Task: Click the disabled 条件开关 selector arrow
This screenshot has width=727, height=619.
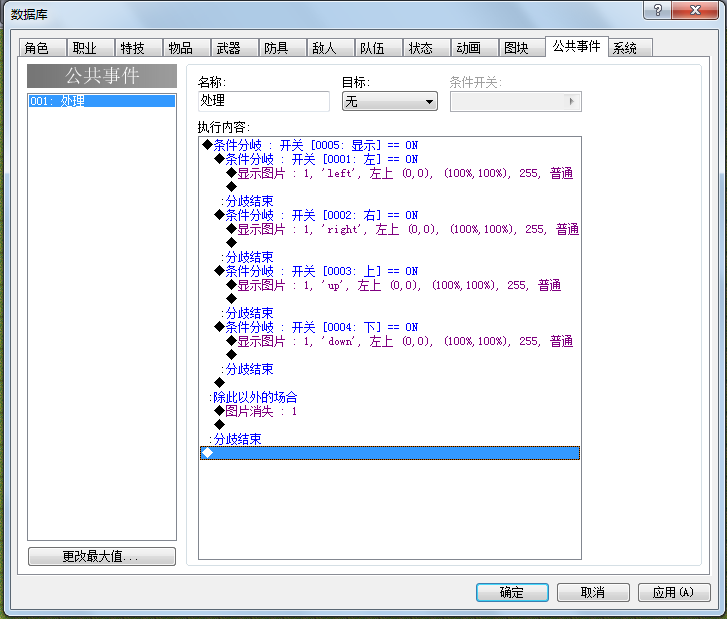Action: coord(571,102)
